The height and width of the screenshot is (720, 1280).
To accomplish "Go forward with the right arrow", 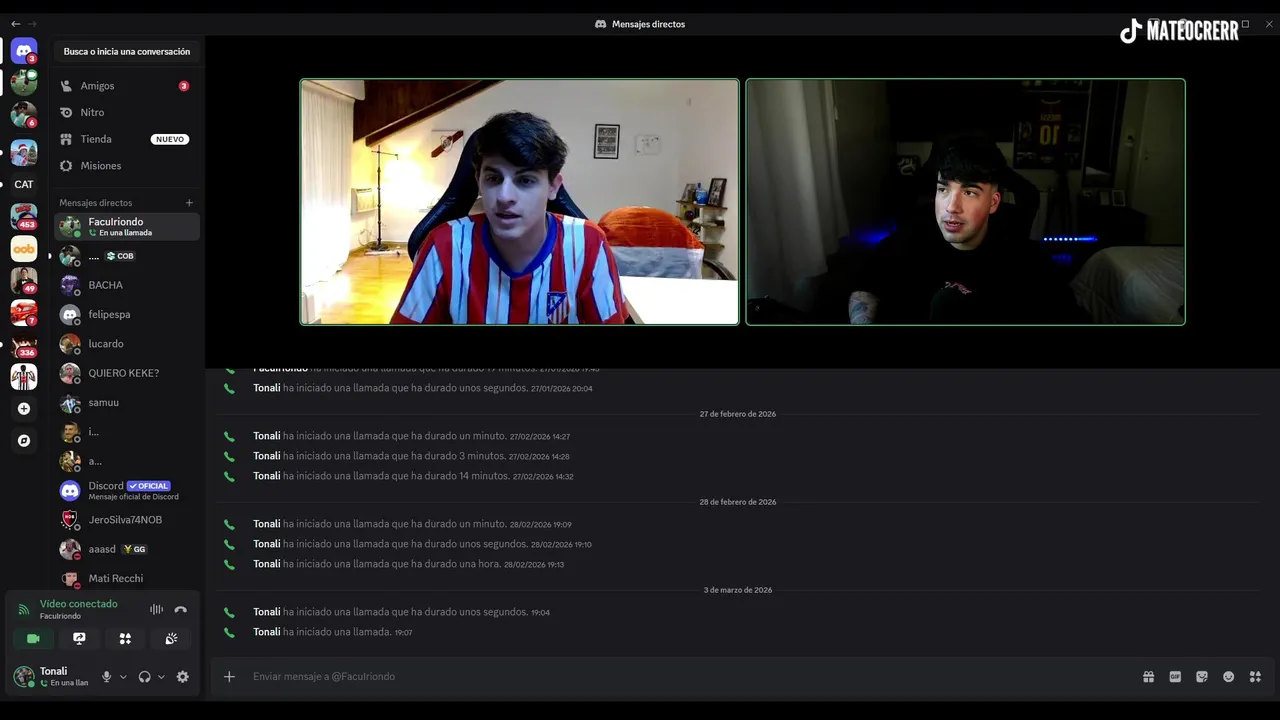I will pyautogui.click(x=32, y=23).
